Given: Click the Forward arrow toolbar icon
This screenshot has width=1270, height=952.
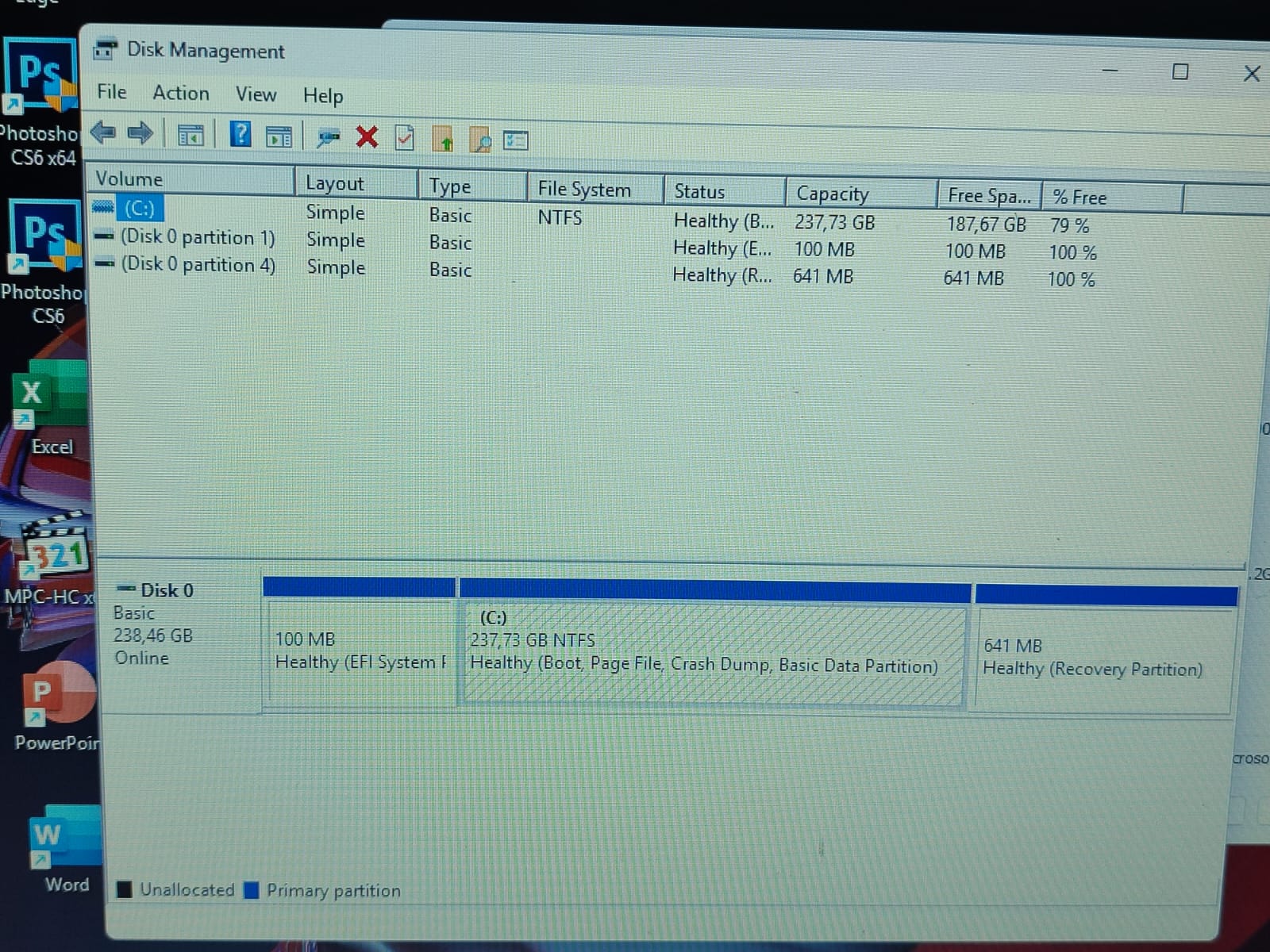Looking at the screenshot, I should pos(140,133).
